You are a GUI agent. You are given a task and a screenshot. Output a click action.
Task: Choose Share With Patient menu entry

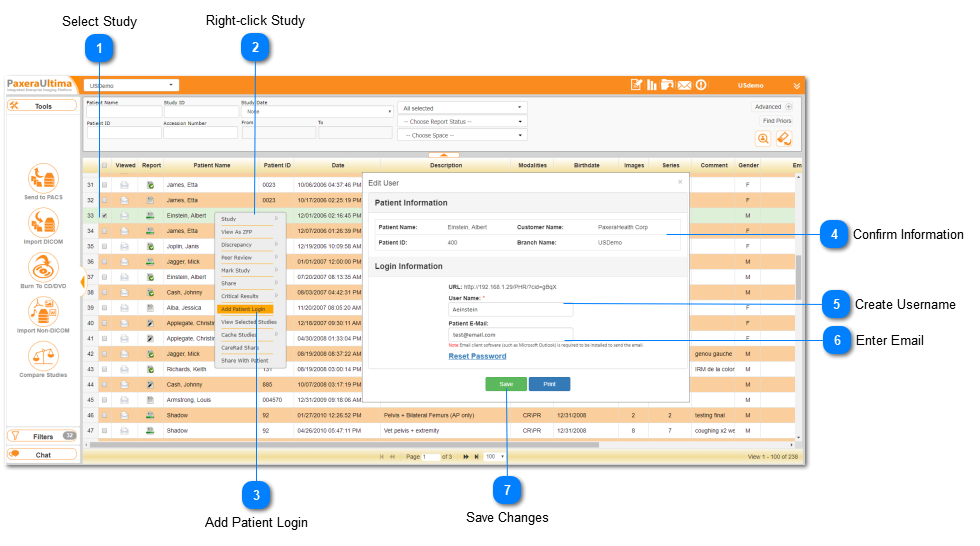[x=245, y=360]
